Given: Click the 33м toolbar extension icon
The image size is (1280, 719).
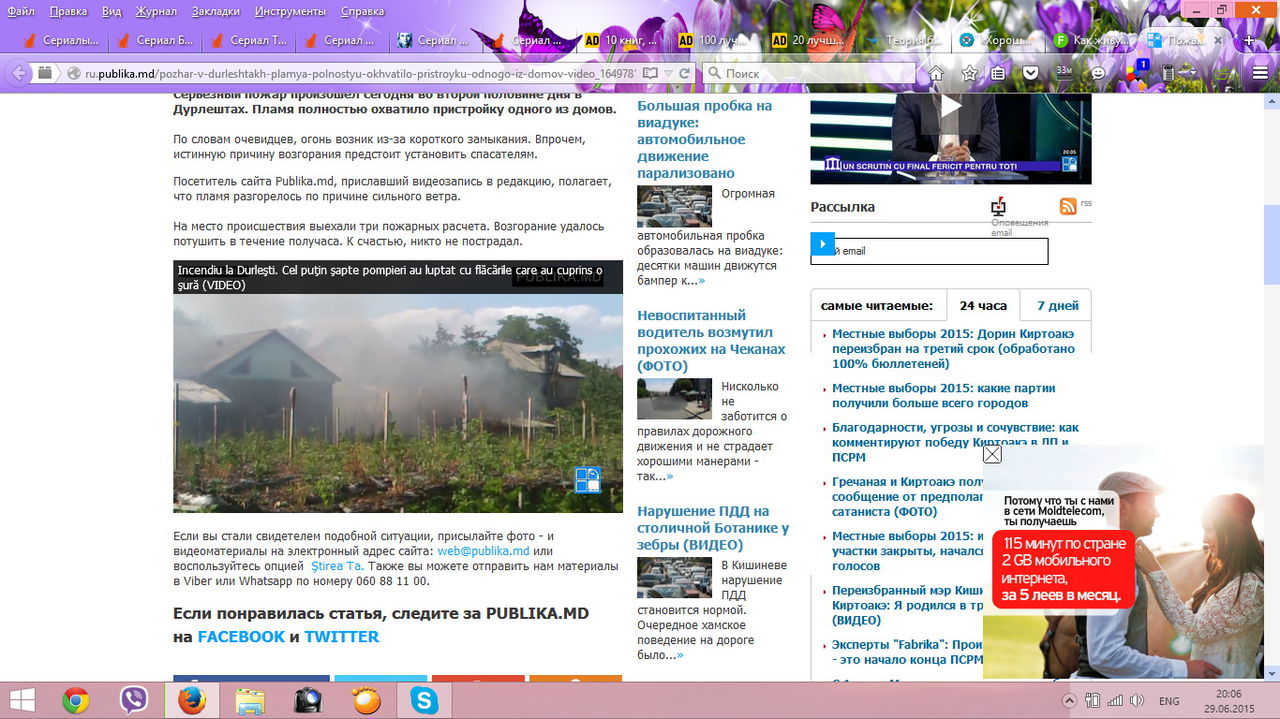Looking at the screenshot, I should 1064,73.
